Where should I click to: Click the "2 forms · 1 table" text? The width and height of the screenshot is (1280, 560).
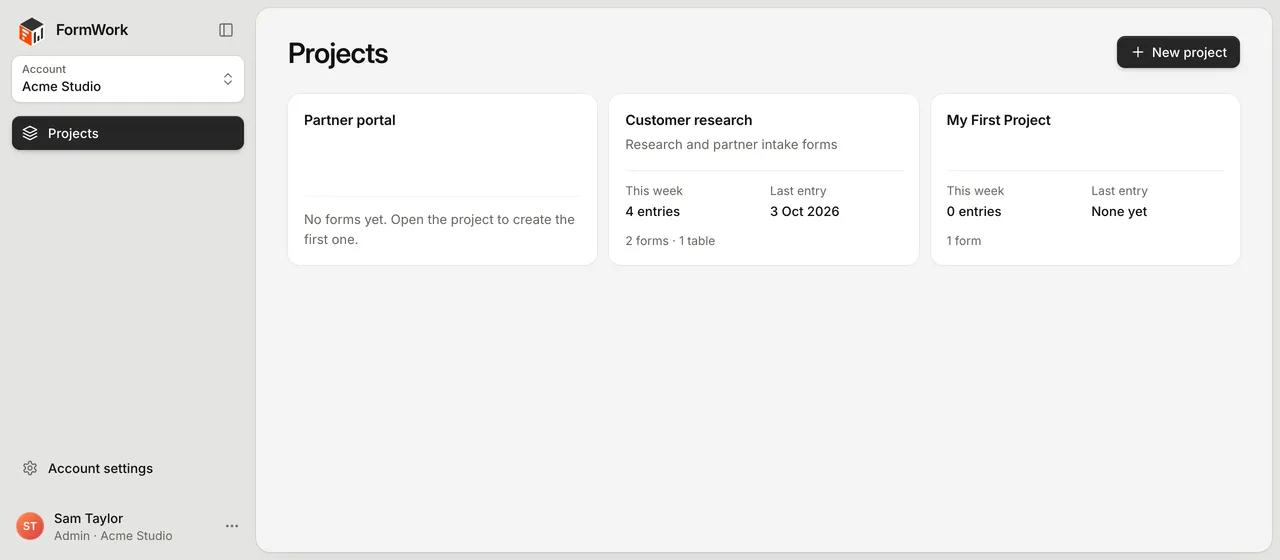click(670, 240)
